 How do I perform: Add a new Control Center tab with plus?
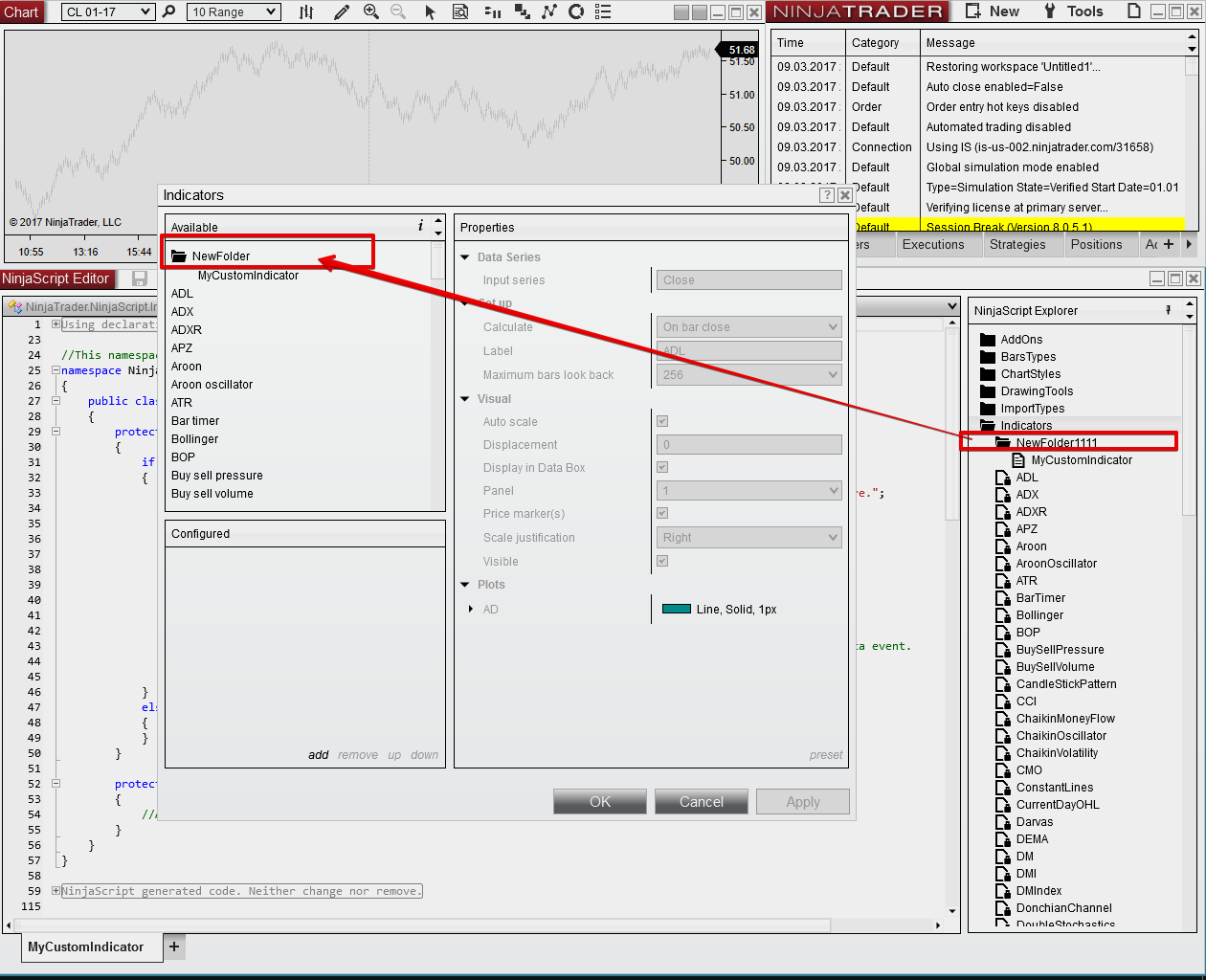pos(1169,244)
